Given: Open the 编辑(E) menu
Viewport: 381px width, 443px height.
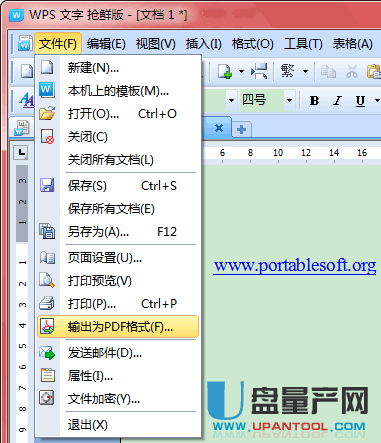Looking at the screenshot, I should [106, 44].
